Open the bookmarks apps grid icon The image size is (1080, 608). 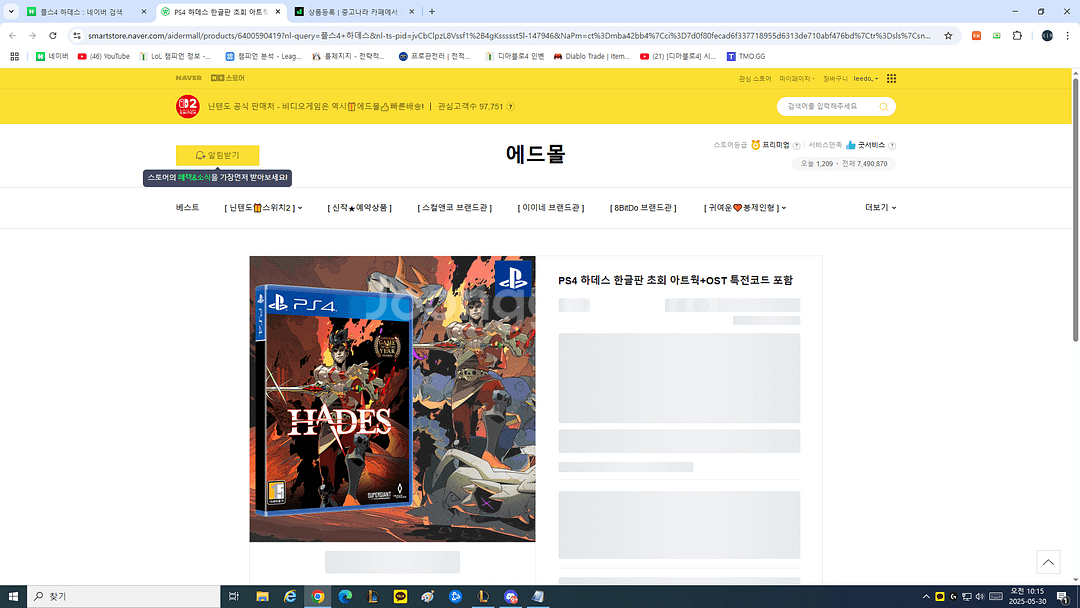pyautogui.click(x=14, y=56)
